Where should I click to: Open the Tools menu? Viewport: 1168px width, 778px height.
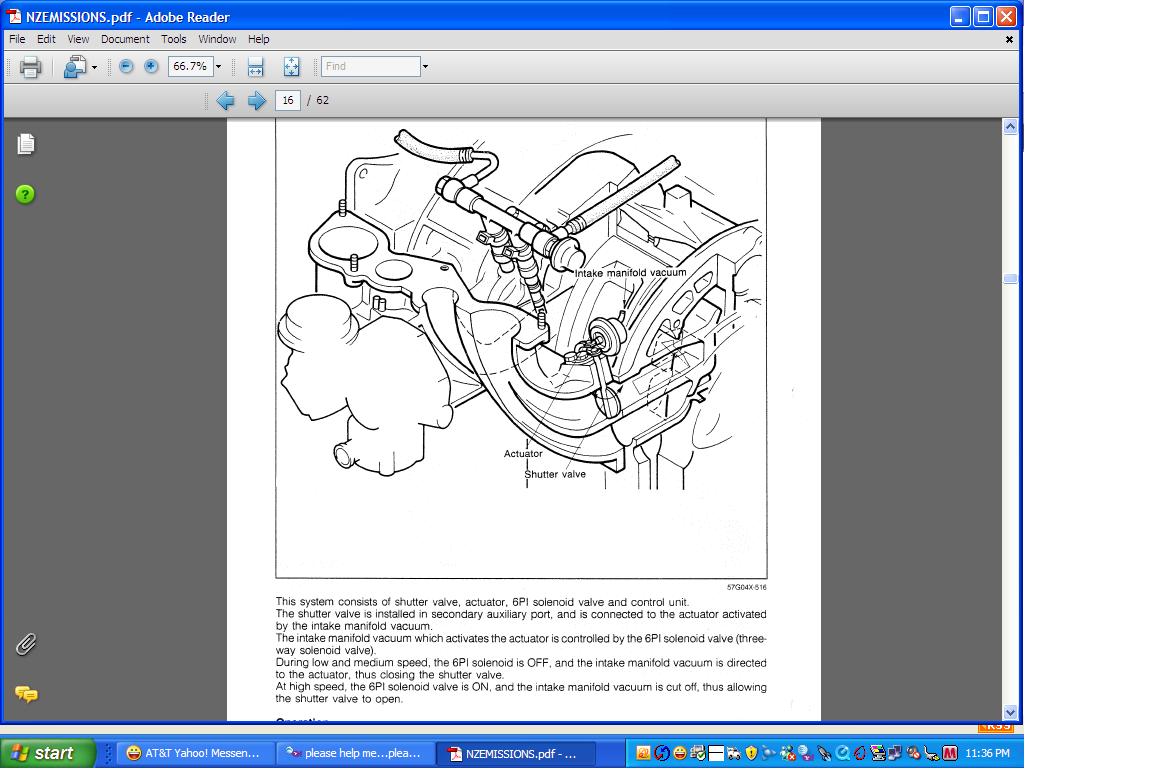(x=174, y=39)
